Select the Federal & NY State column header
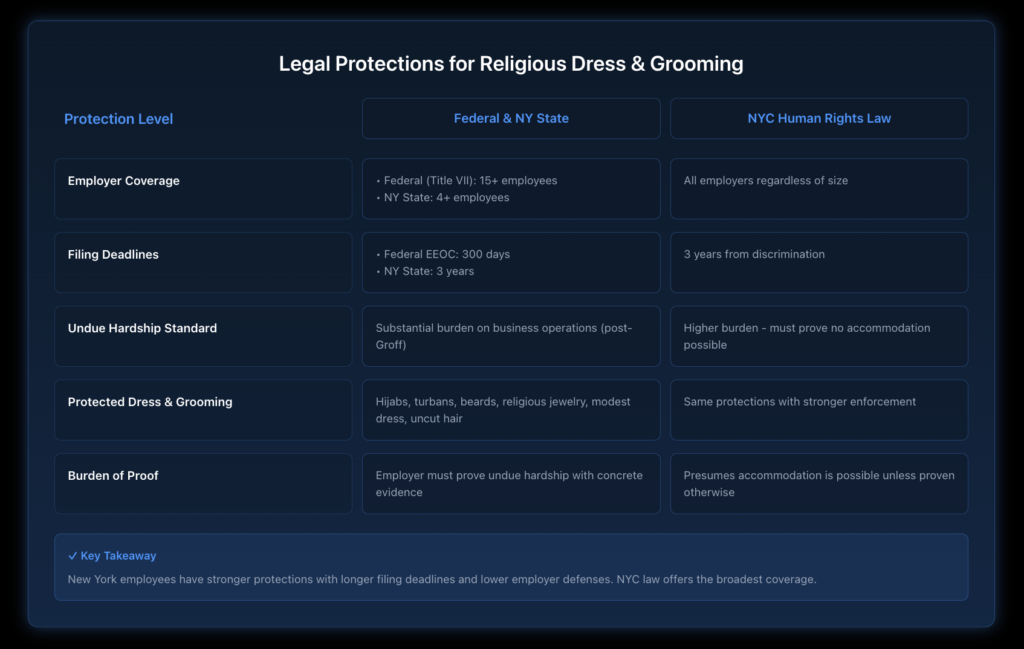Viewport: 1024px width, 649px height. [511, 118]
